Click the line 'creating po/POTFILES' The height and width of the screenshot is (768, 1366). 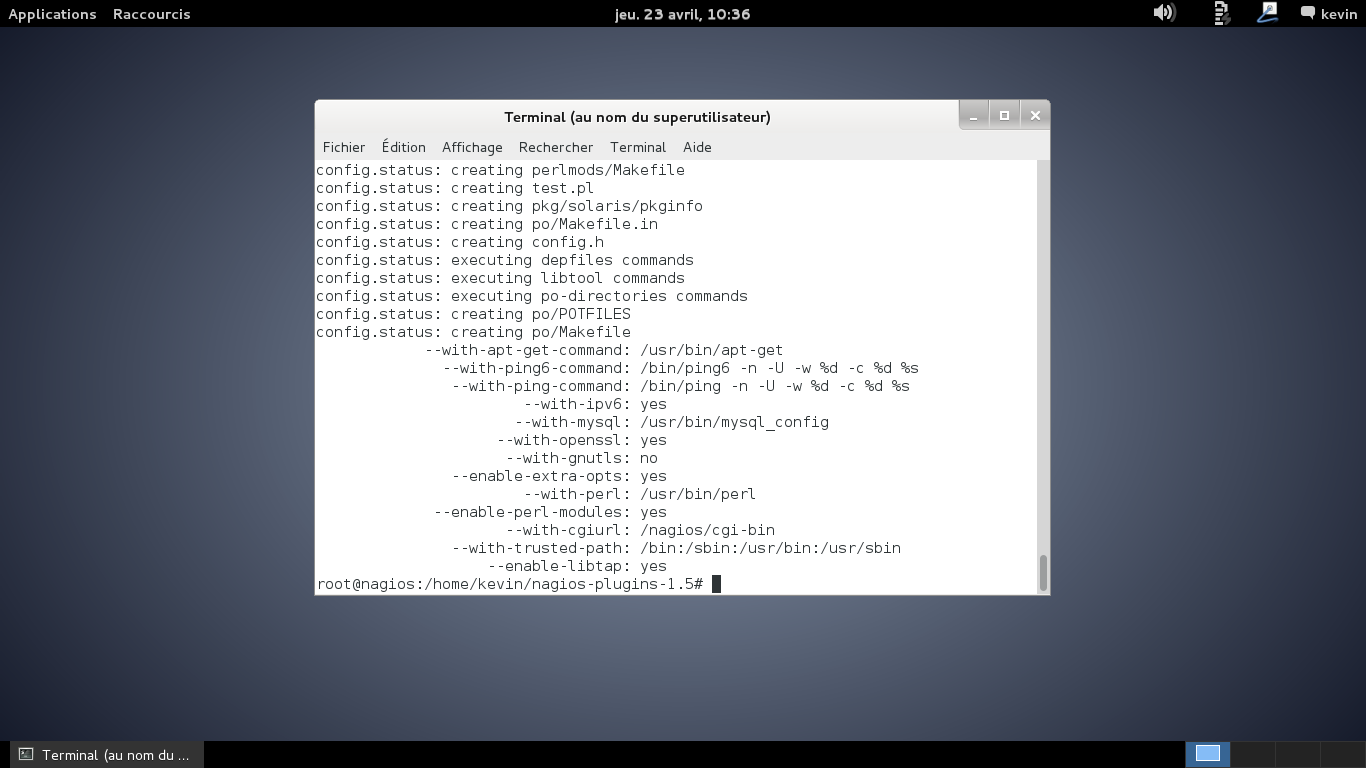474,314
